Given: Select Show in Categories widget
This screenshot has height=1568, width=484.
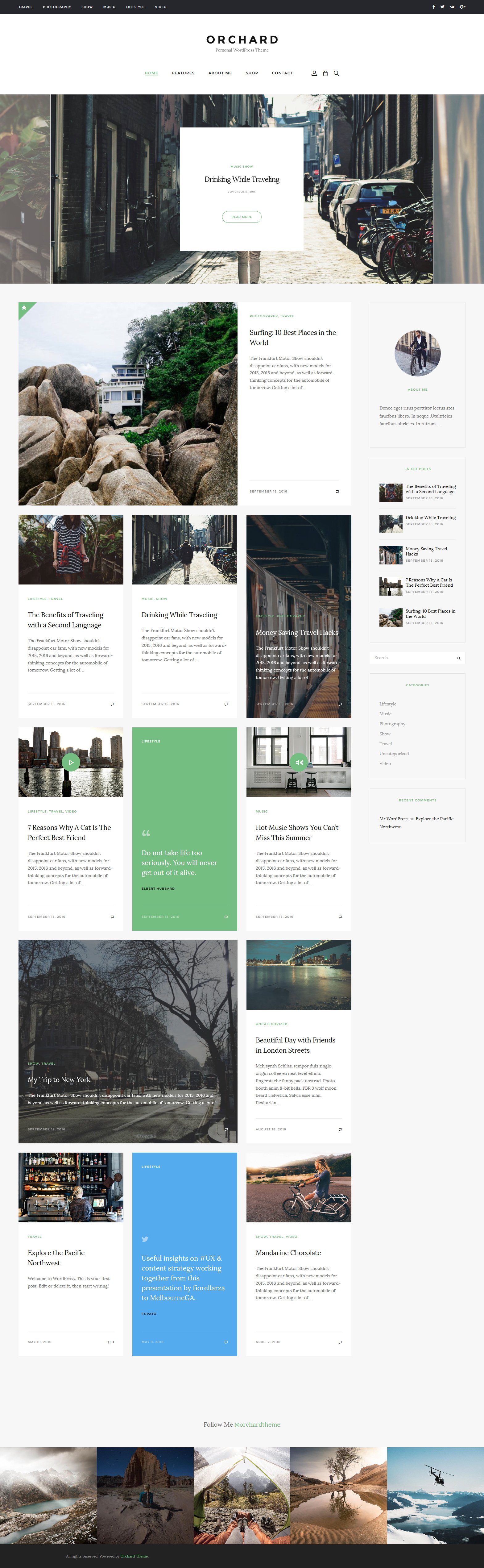Looking at the screenshot, I should (385, 734).
